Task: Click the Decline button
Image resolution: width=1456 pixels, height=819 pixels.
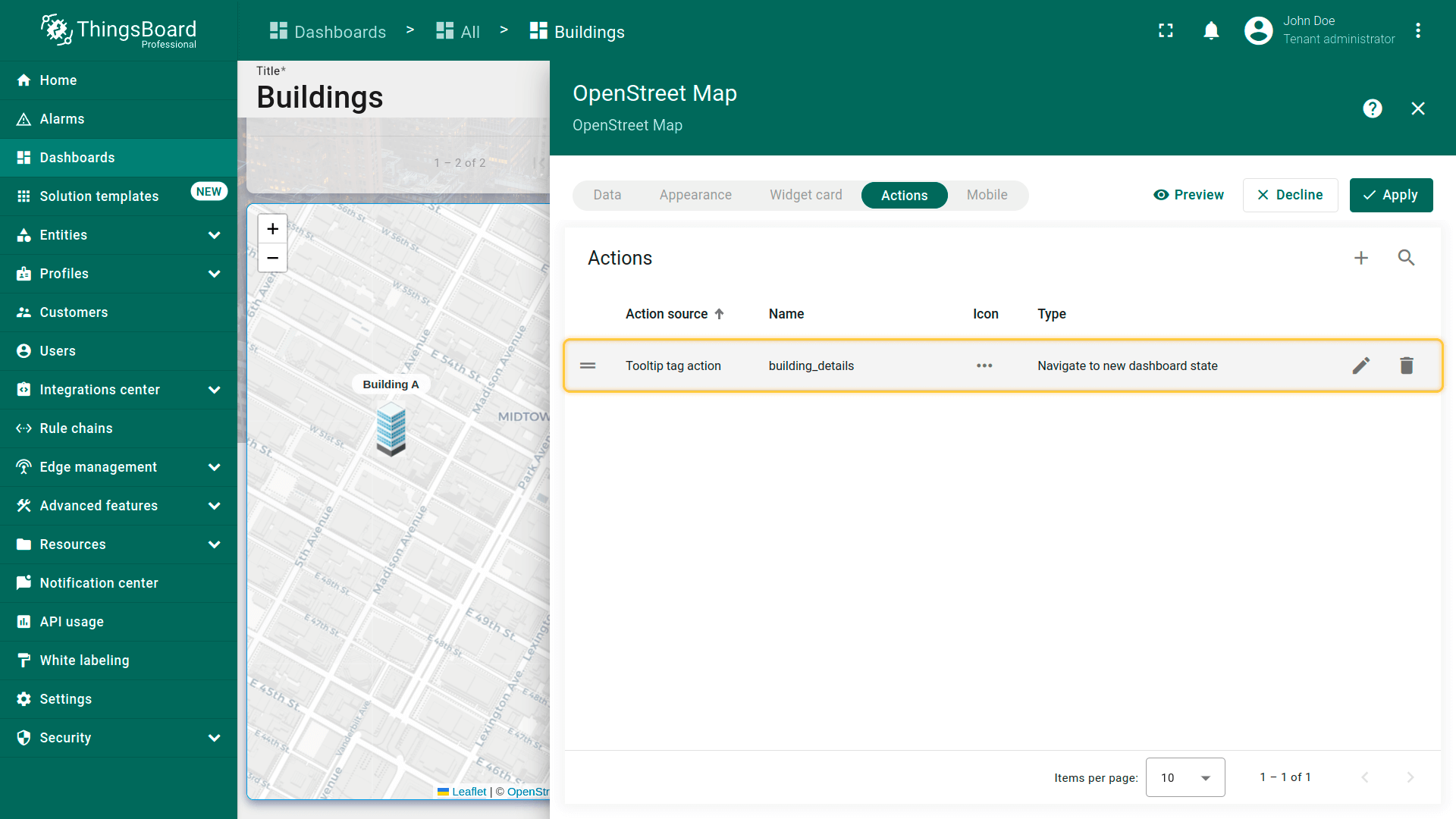Action: [1289, 195]
